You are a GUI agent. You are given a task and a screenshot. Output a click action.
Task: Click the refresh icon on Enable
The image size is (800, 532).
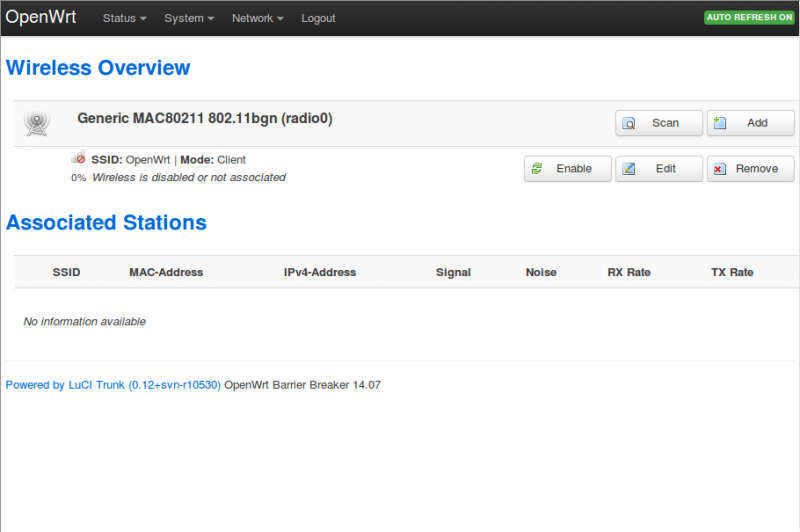coord(538,169)
